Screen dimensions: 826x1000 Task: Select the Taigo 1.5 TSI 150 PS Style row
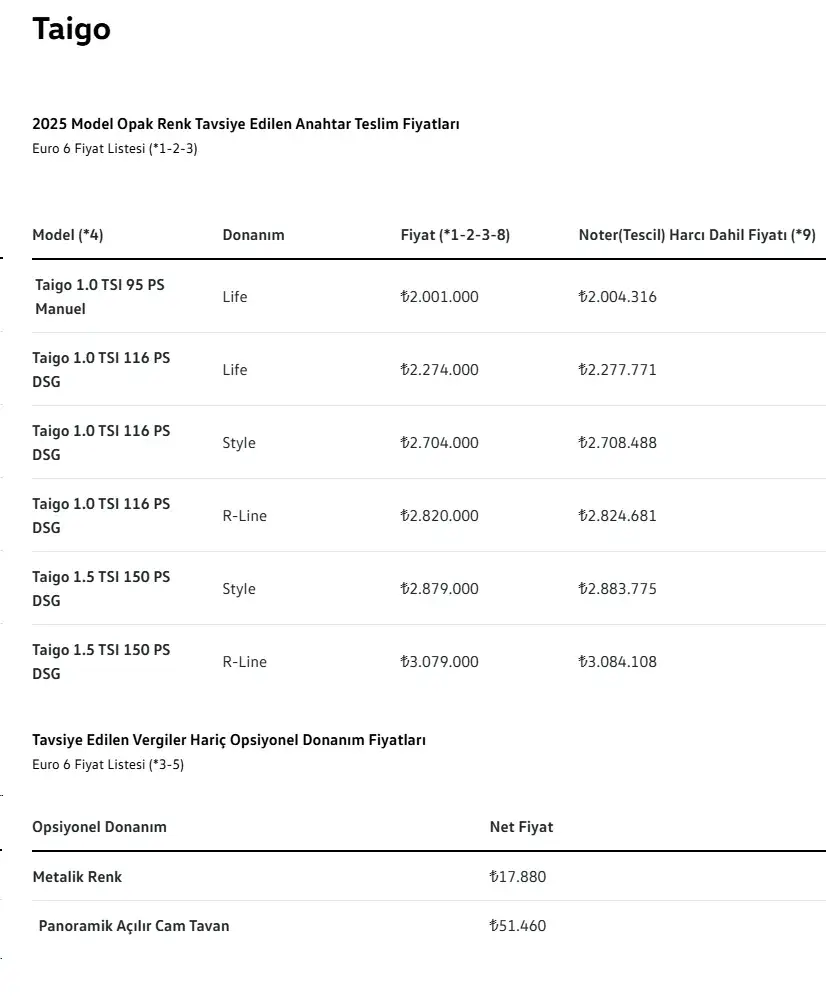(429, 589)
